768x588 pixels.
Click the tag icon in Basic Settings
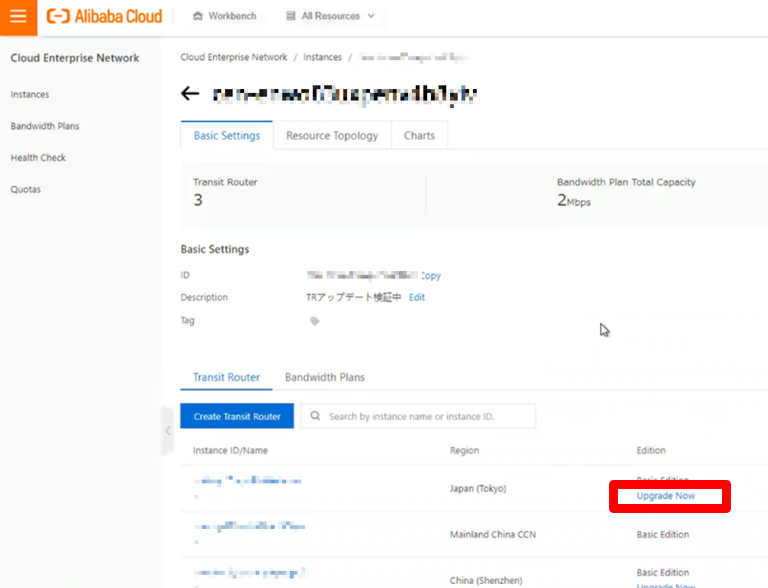pyautogui.click(x=315, y=321)
